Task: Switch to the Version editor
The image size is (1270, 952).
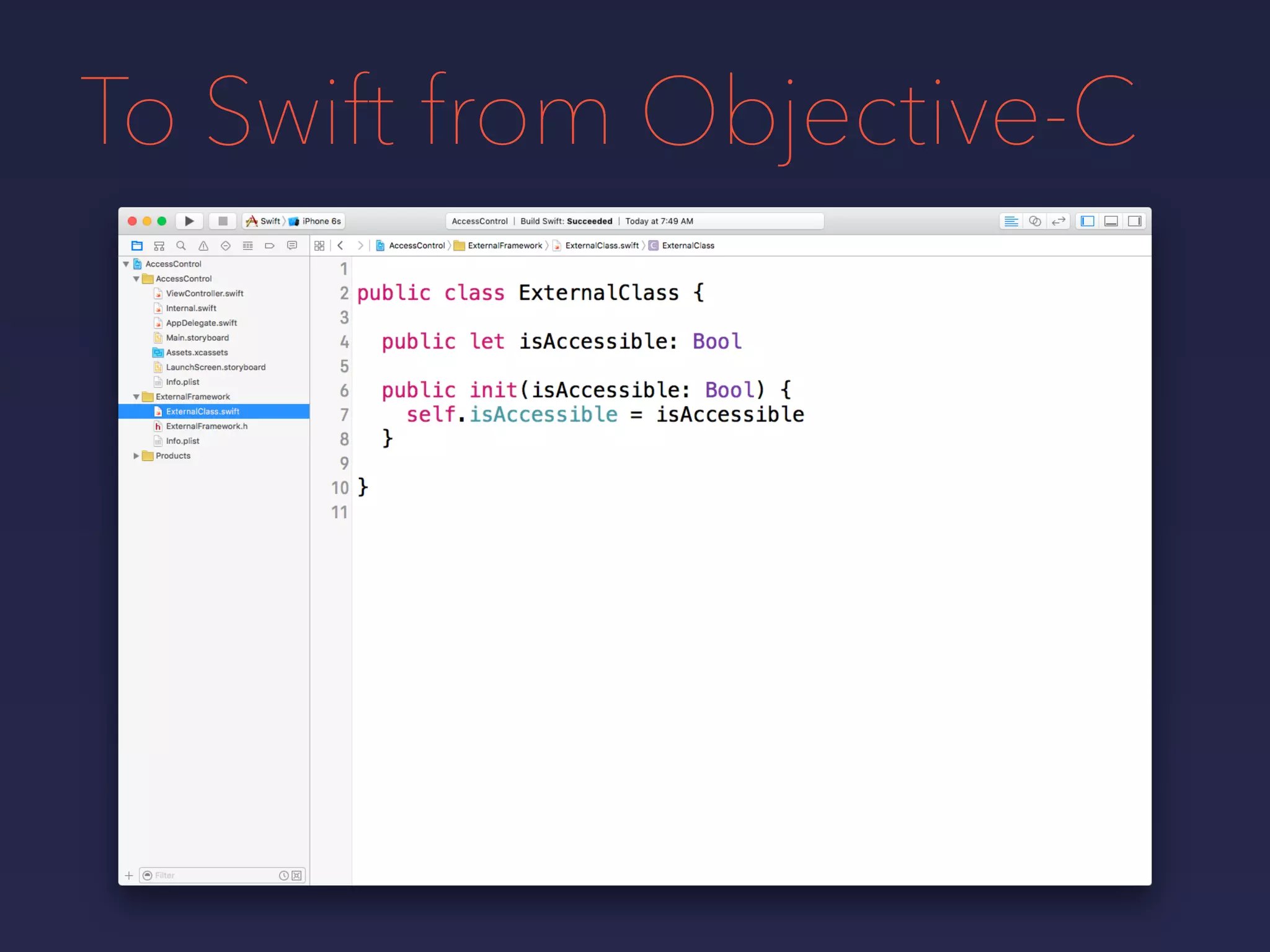Action: tap(1059, 221)
